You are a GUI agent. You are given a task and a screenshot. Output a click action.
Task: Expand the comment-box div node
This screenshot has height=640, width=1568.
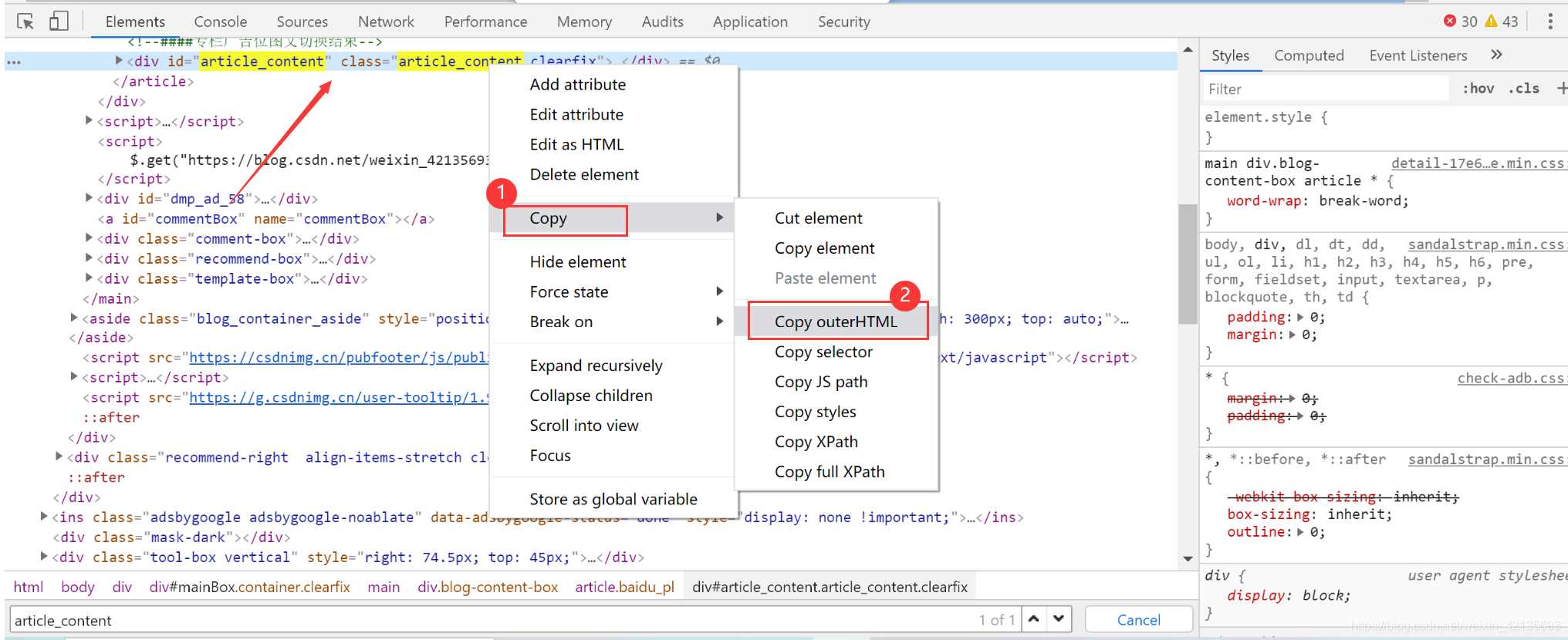point(89,238)
